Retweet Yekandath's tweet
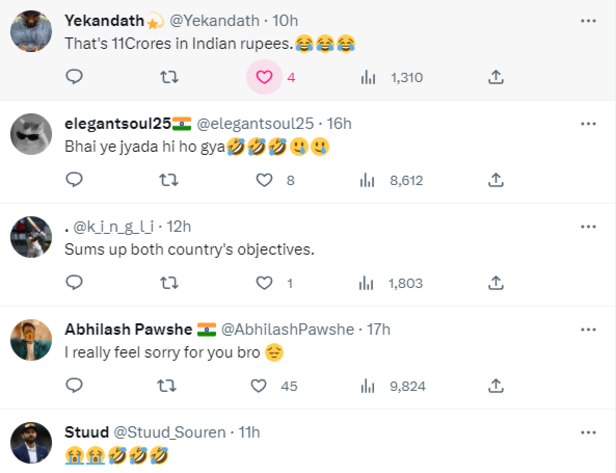Screen dimensions: 616x473 tap(169, 77)
